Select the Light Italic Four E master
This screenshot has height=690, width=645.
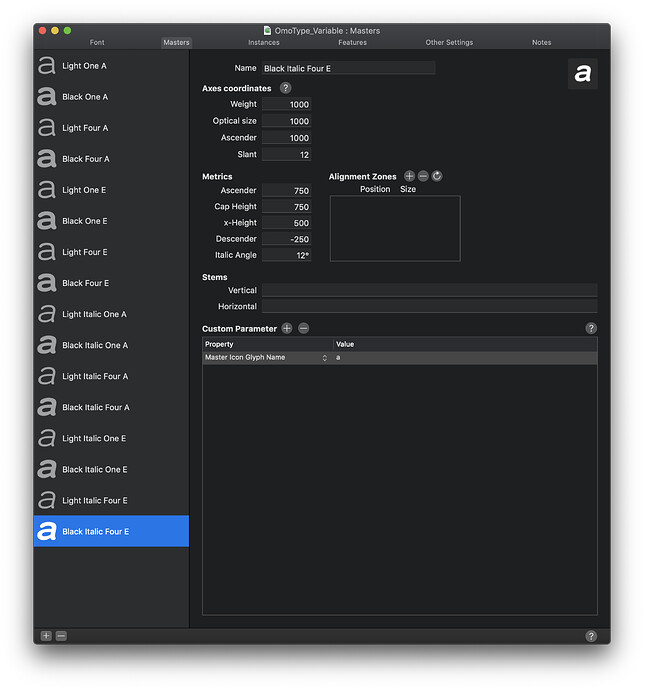click(x=111, y=500)
